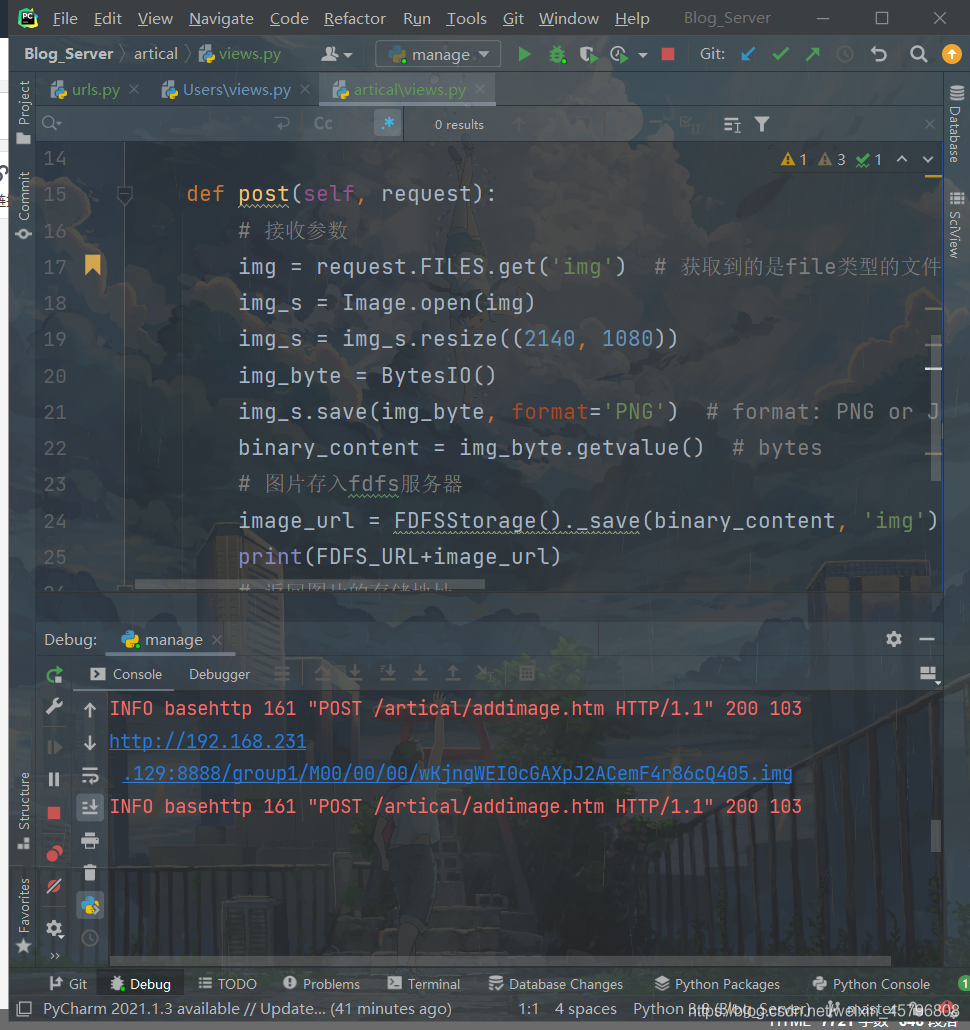
Task: Select the Console tab in debug panel
Action: [125, 674]
